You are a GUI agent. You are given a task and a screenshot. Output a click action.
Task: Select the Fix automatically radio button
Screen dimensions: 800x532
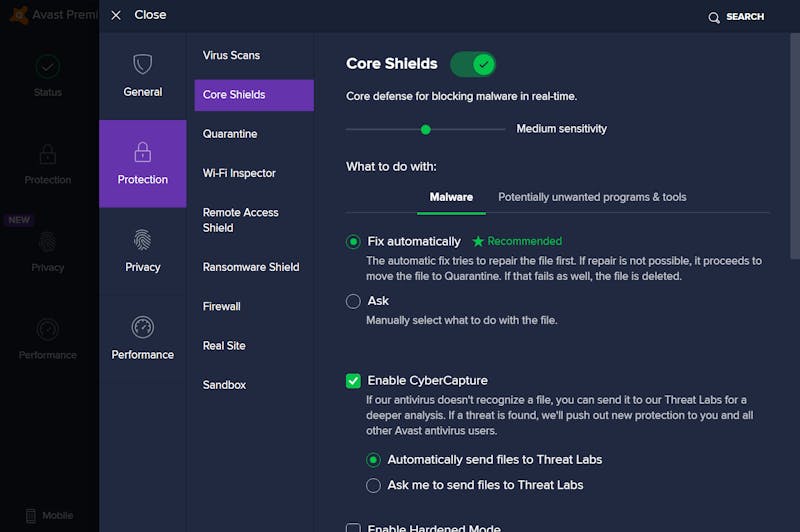coord(353,241)
